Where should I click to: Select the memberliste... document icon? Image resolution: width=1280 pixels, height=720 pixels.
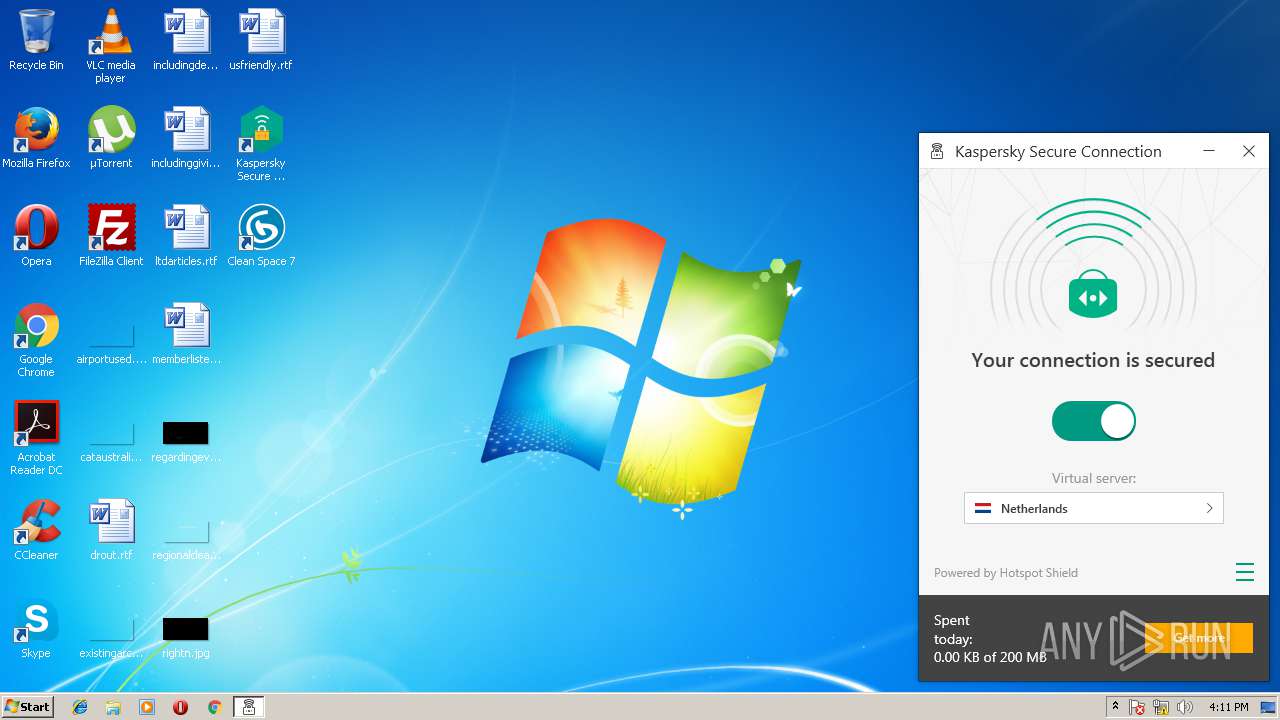point(186,334)
